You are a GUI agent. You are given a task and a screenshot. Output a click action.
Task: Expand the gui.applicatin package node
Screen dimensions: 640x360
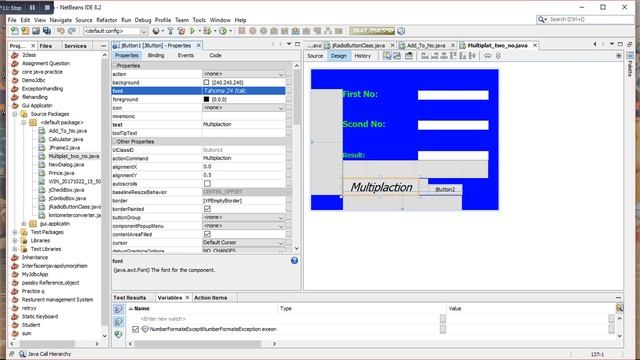[24, 224]
